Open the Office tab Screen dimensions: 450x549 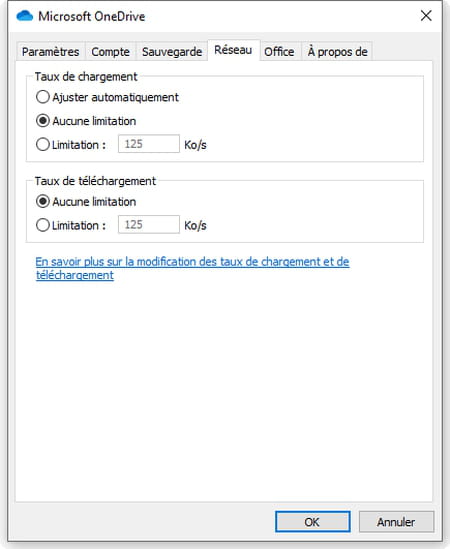point(279,52)
